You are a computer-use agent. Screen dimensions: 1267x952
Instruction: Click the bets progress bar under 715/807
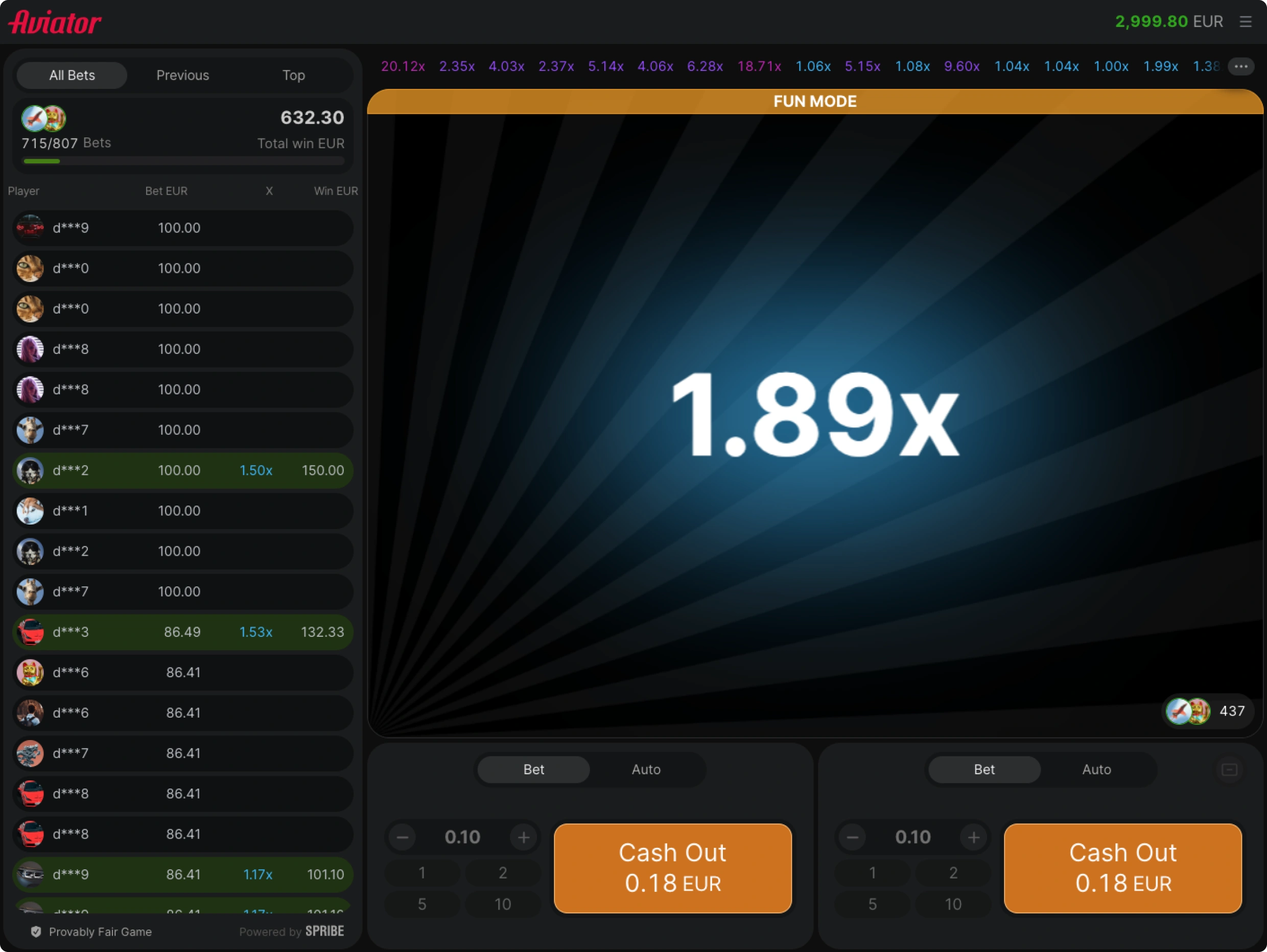(183, 161)
